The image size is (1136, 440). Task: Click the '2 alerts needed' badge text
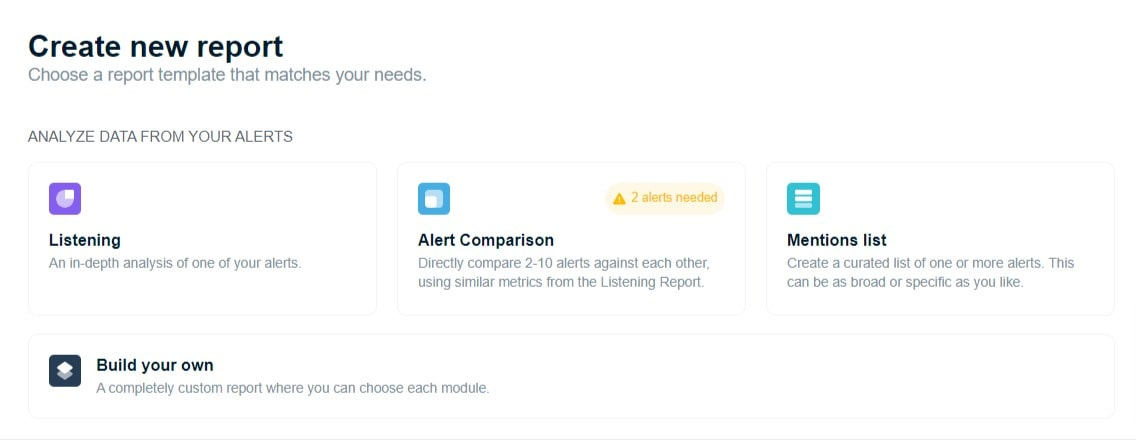674,197
